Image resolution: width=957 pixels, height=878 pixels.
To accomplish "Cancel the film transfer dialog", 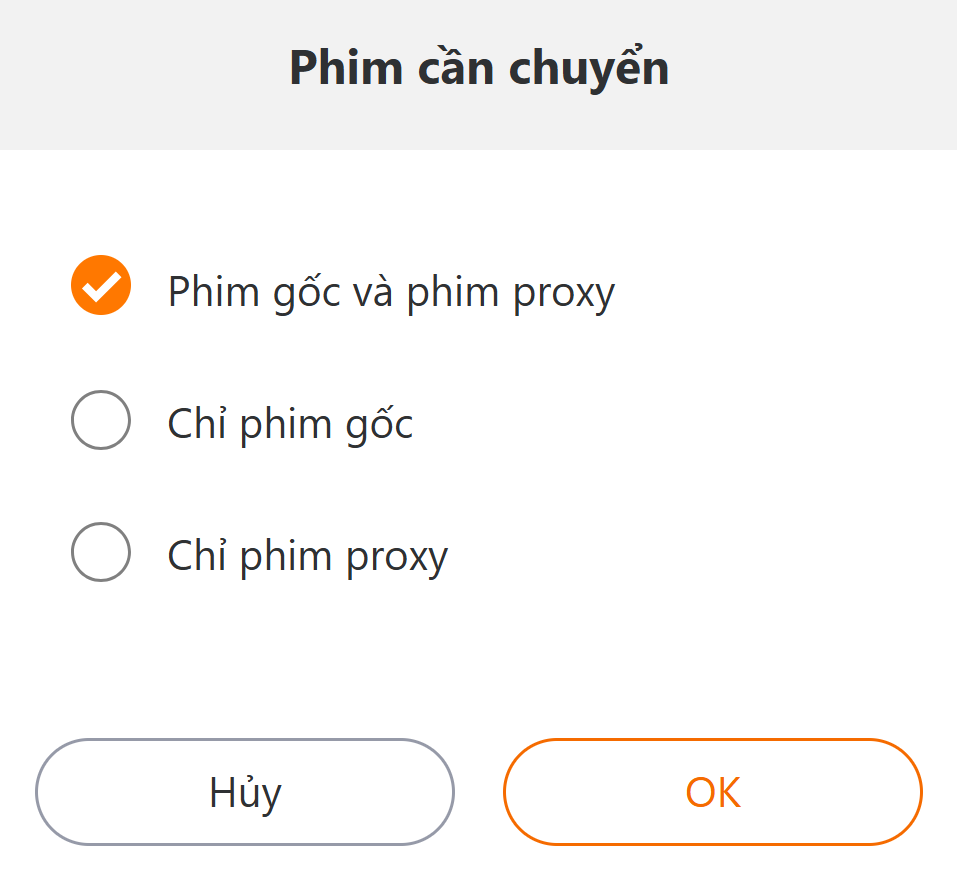I will tap(245, 792).
